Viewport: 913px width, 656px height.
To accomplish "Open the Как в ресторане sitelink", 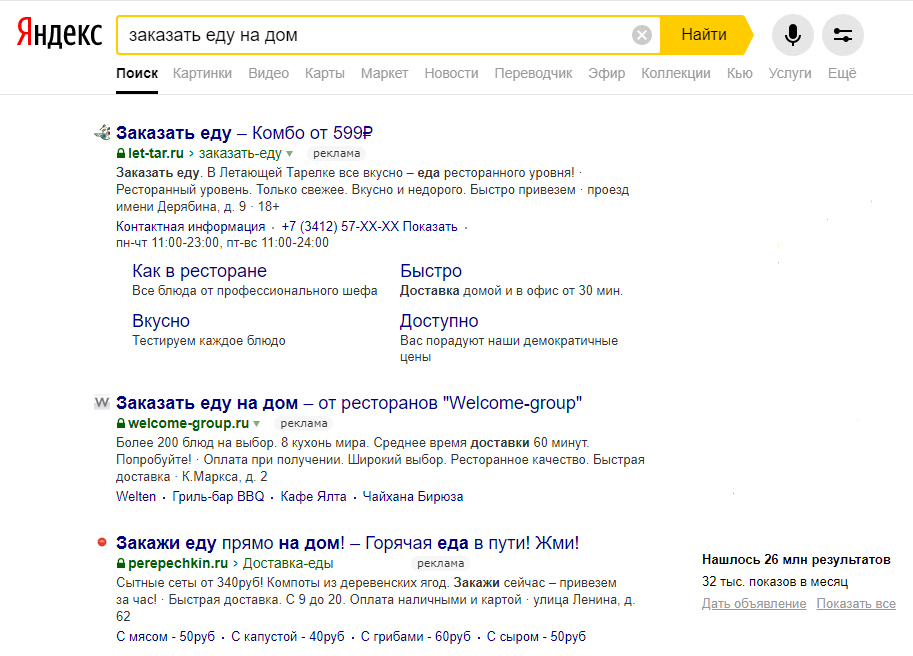I will 199,271.
